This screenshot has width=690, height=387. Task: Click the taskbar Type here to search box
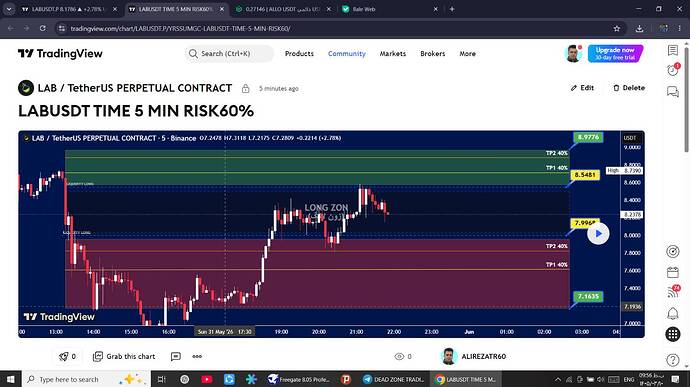[86, 379]
